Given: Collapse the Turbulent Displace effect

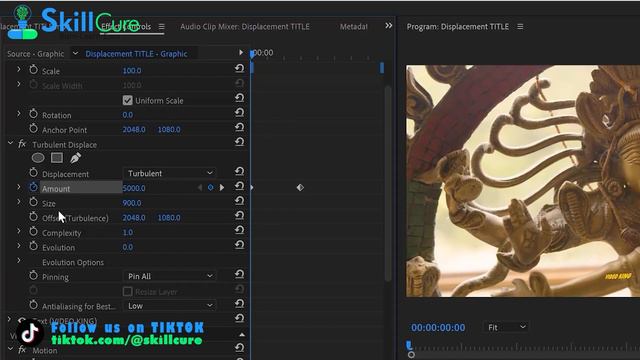Looking at the screenshot, I should (11, 143).
